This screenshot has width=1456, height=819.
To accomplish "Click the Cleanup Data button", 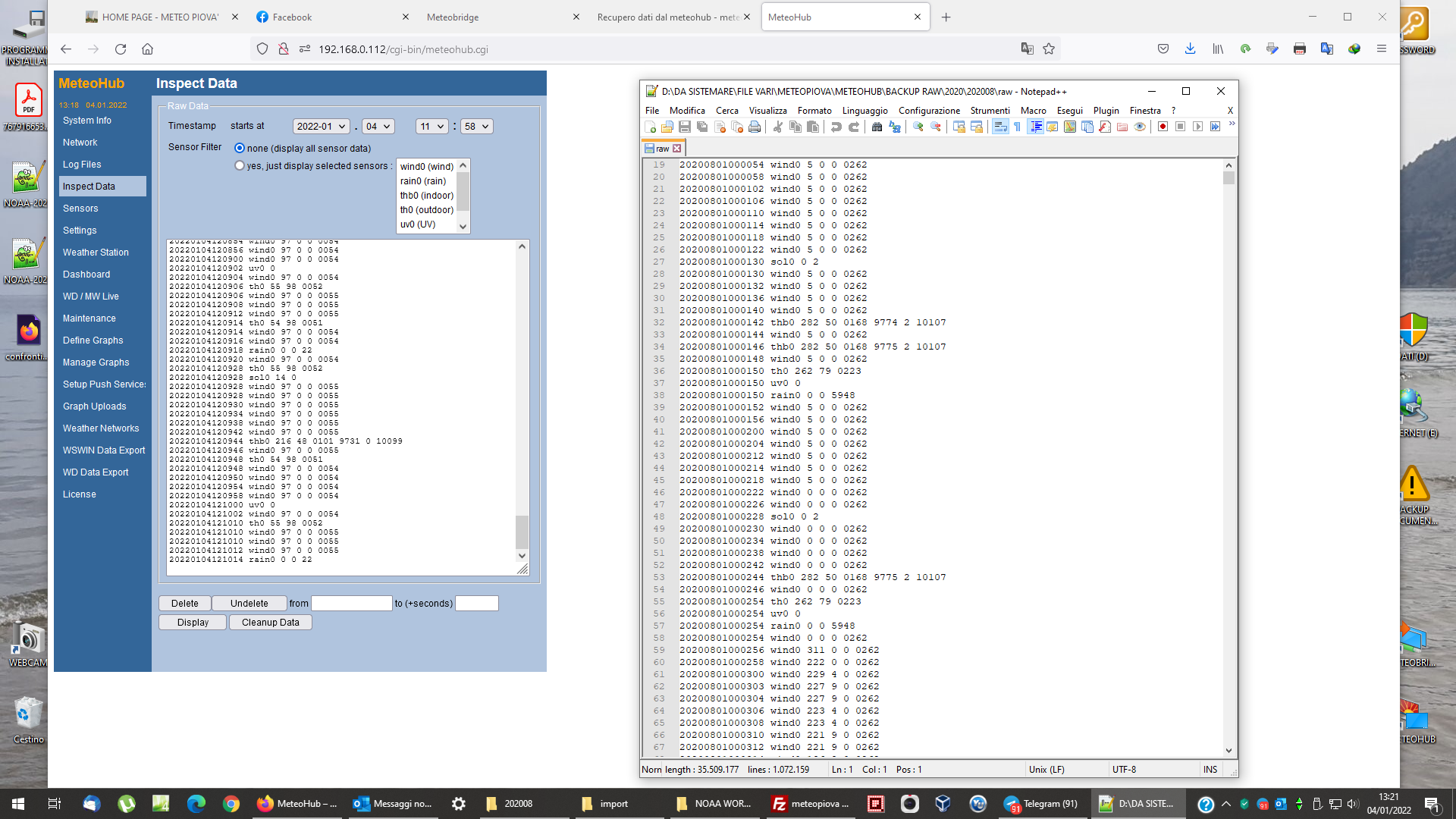I will click(x=271, y=623).
